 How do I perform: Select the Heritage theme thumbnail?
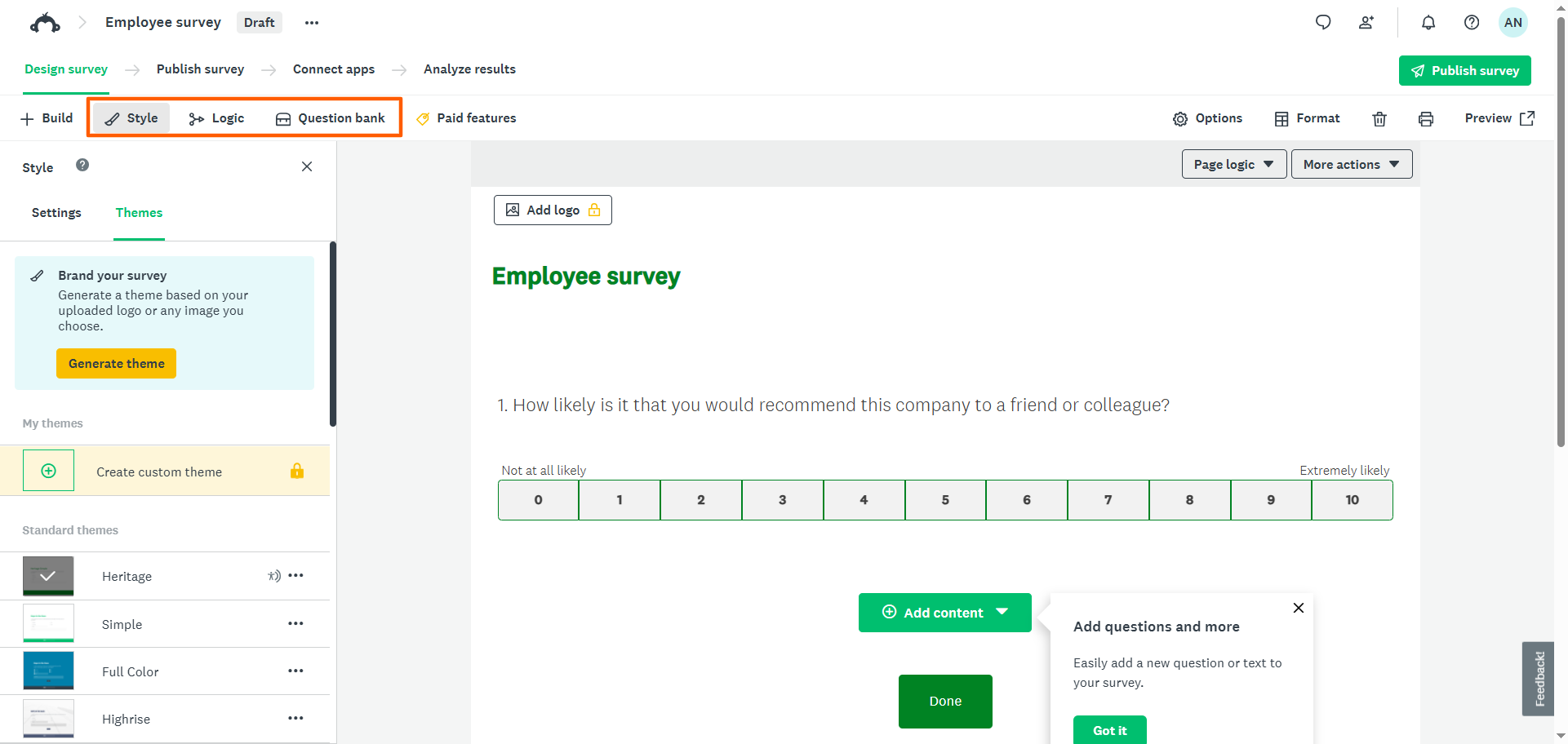click(48, 576)
